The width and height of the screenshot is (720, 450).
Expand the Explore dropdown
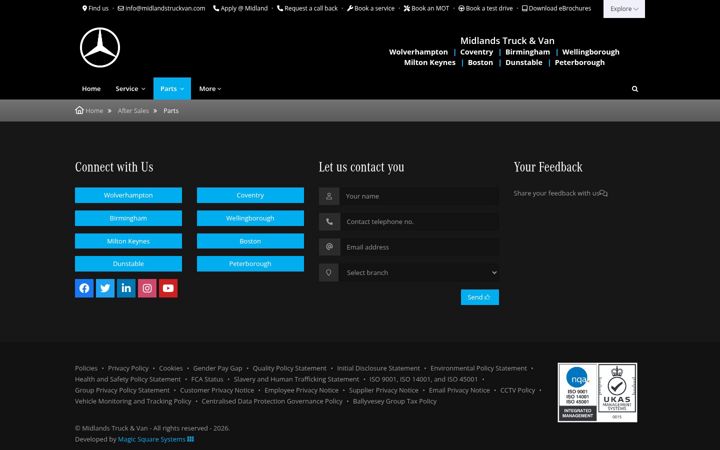624,9
